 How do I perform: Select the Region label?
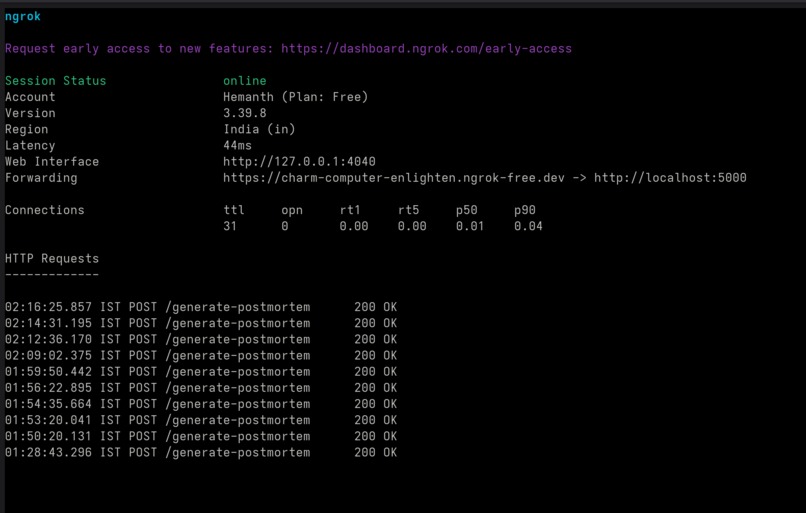pyautogui.click(x=27, y=130)
